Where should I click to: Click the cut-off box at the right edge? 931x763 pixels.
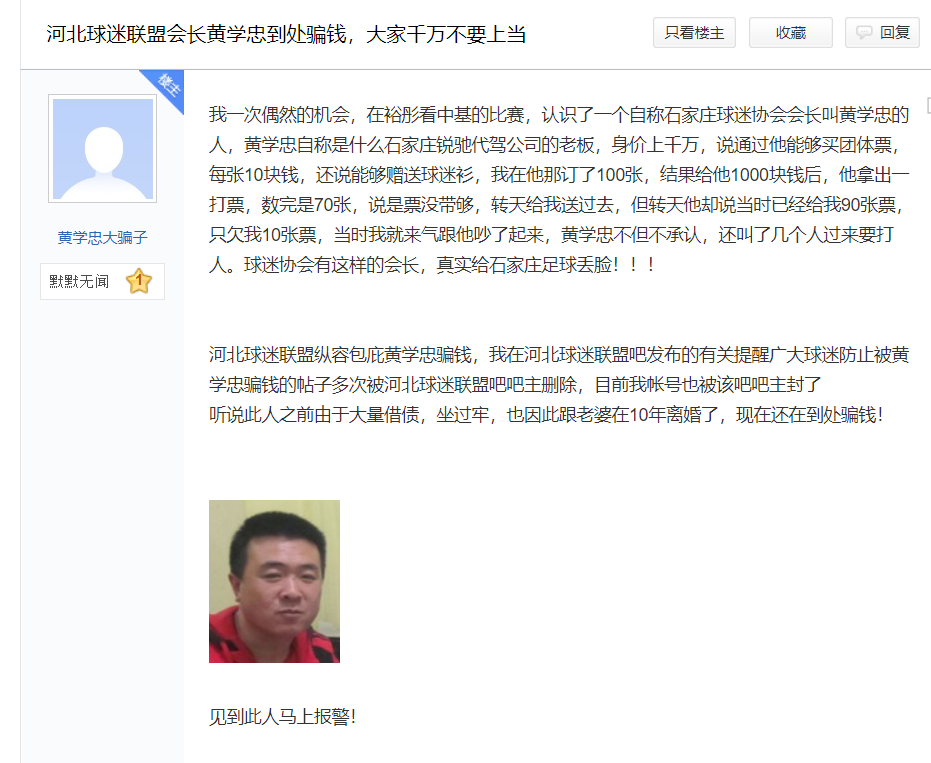(x=929, y=106)
